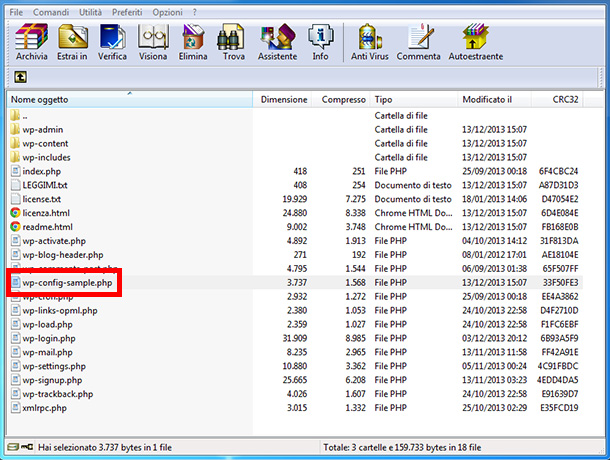Select the wp-includes folder icon
The image size is (610, 460).
coord(15,157)
